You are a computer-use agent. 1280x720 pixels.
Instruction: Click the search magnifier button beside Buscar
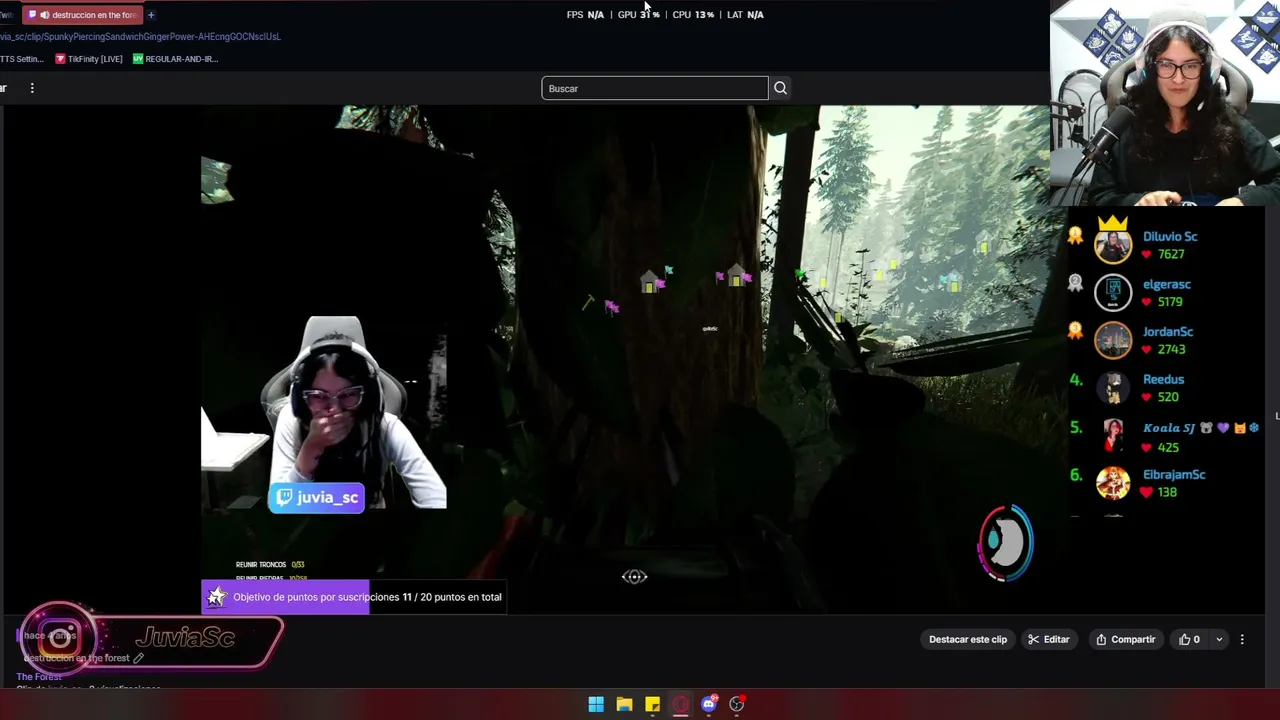point(780,88)
